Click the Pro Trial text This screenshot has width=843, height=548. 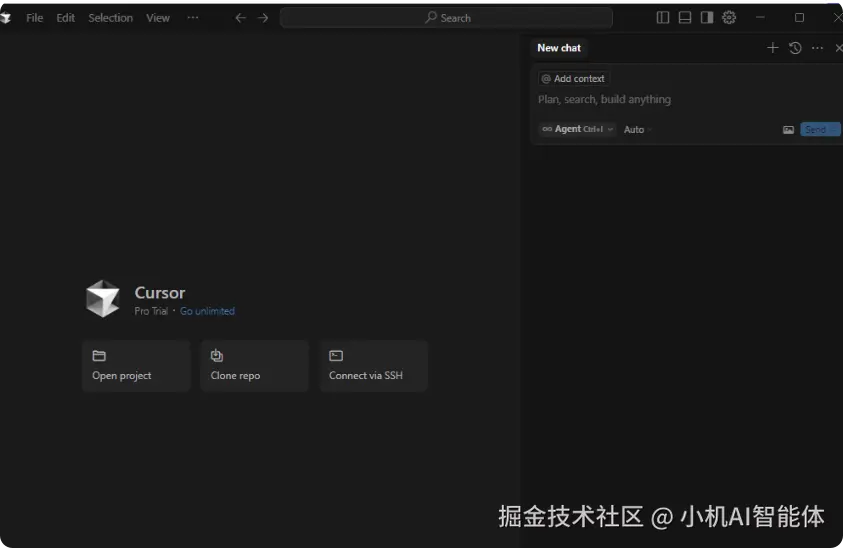coord(151,311)
